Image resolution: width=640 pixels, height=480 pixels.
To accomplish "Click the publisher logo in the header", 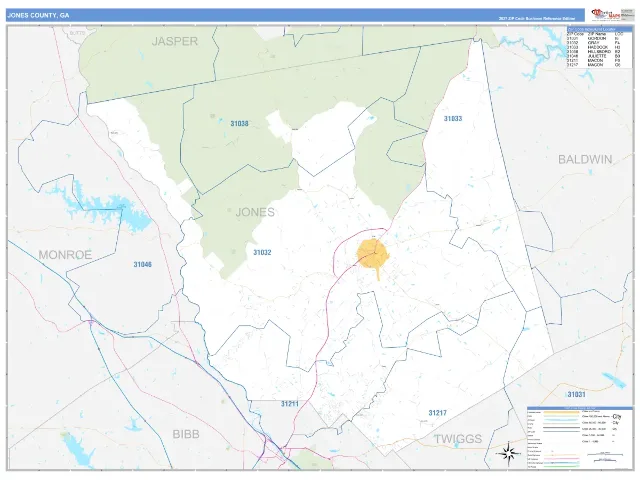I will (606, 15).
